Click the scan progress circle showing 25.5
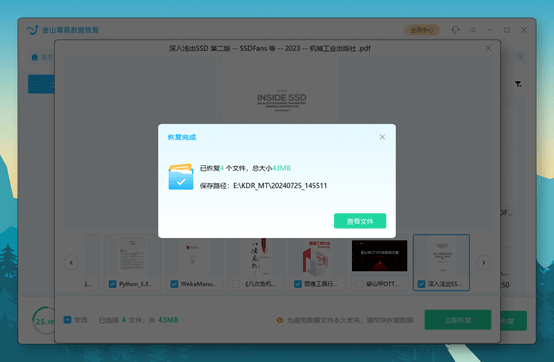This screenshot has width=554, height=362. [x=44, y=321]
